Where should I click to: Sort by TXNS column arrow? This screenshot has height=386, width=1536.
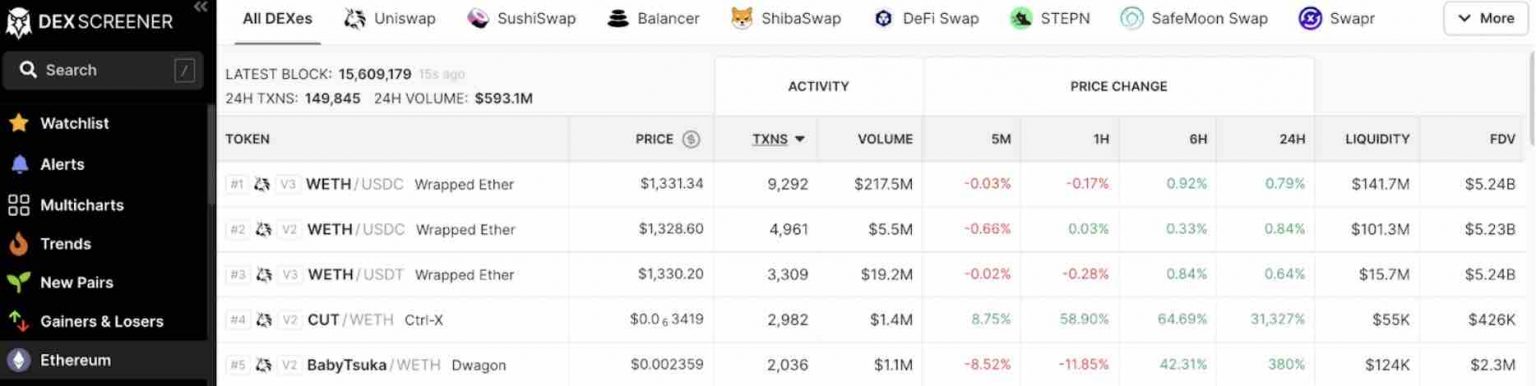[x=800, y=140]
